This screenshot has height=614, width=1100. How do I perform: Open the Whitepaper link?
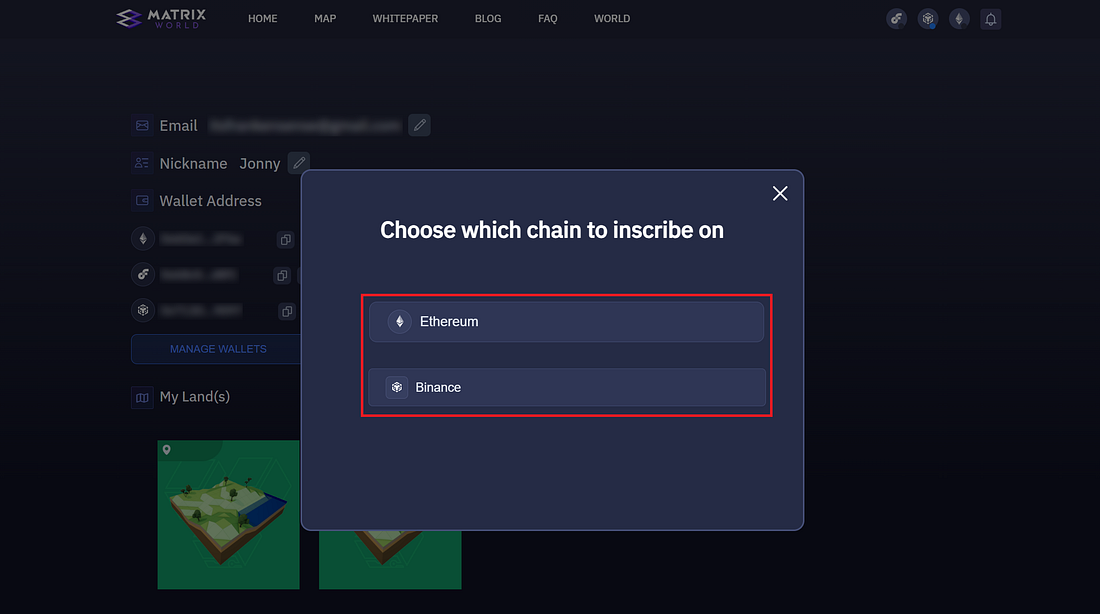tap(405, 19)
